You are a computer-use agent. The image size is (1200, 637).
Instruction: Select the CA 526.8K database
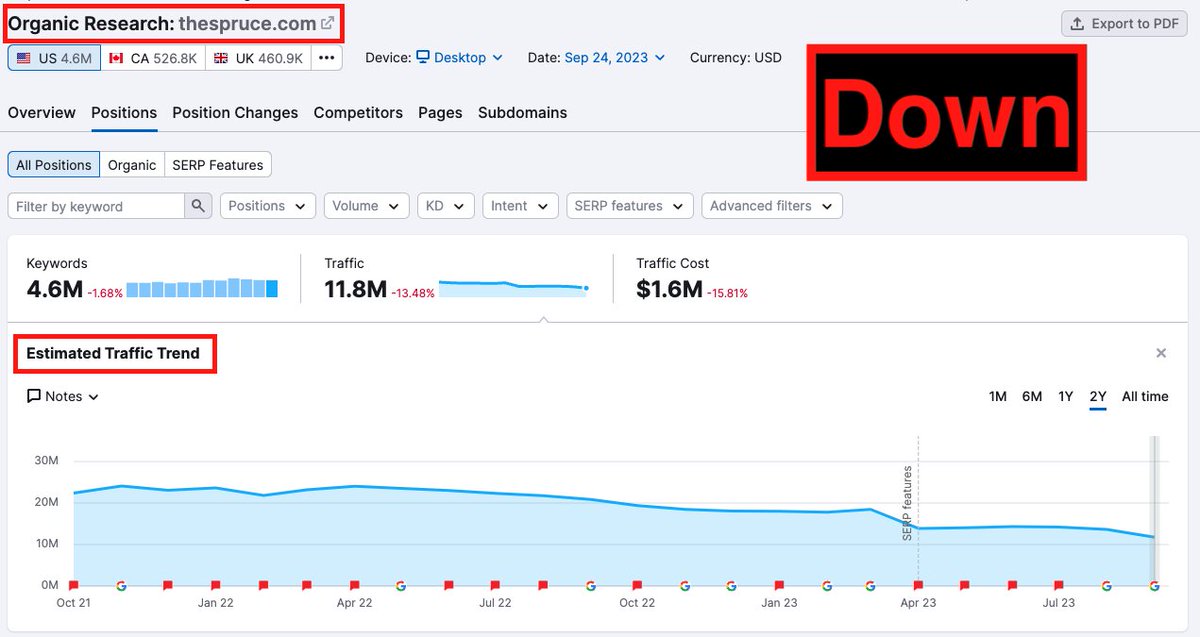[153, 58]
